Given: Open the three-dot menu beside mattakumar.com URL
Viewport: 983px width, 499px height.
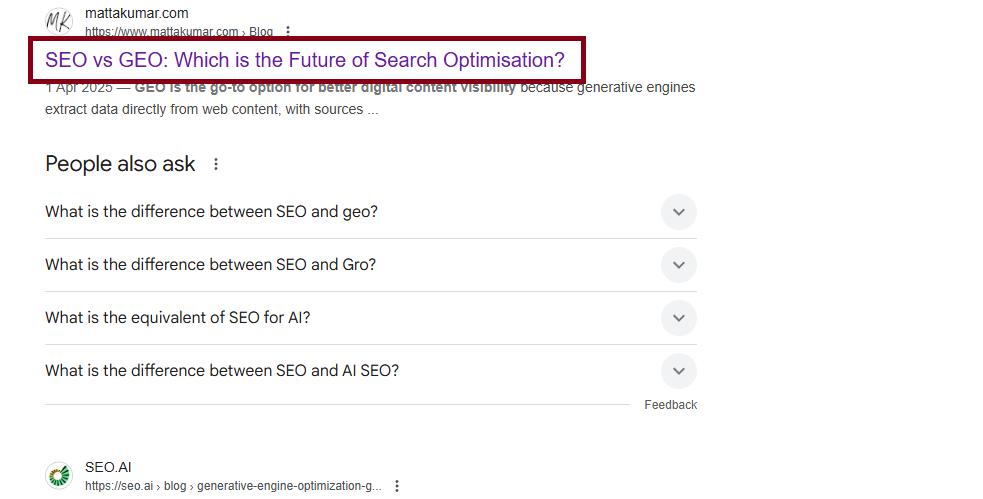Looking at the screenshot, I should pos(288,31).
